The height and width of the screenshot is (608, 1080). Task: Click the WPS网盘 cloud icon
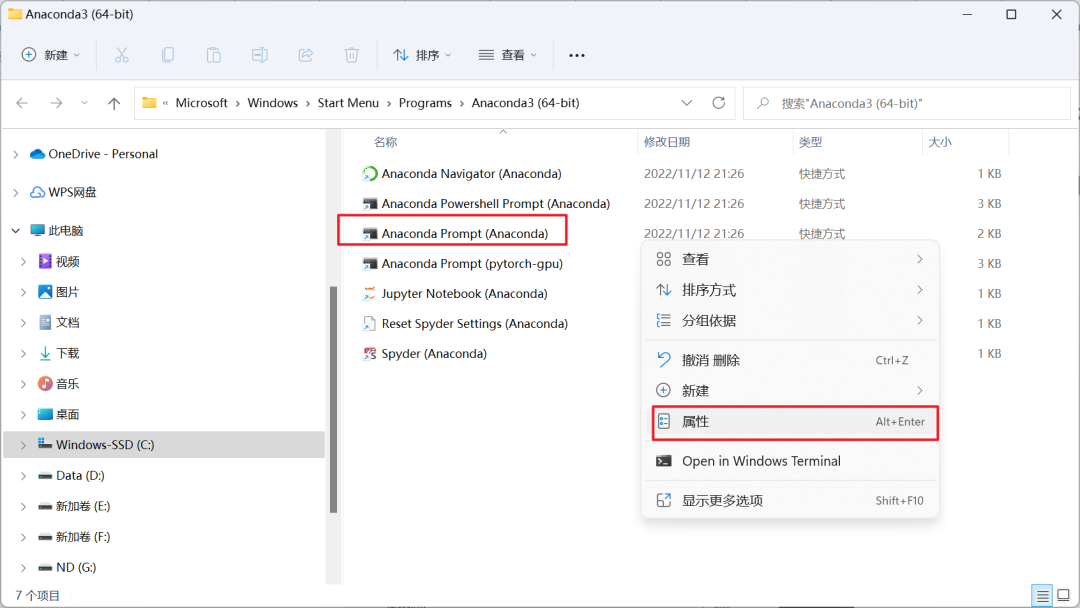(37, 192)
